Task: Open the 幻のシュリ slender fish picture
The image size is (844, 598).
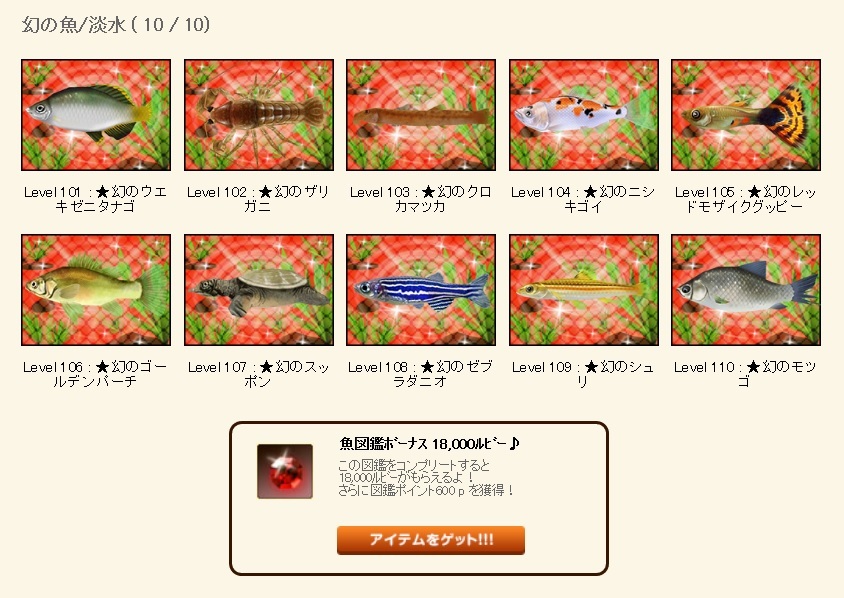Action: [x=584, y=290]
